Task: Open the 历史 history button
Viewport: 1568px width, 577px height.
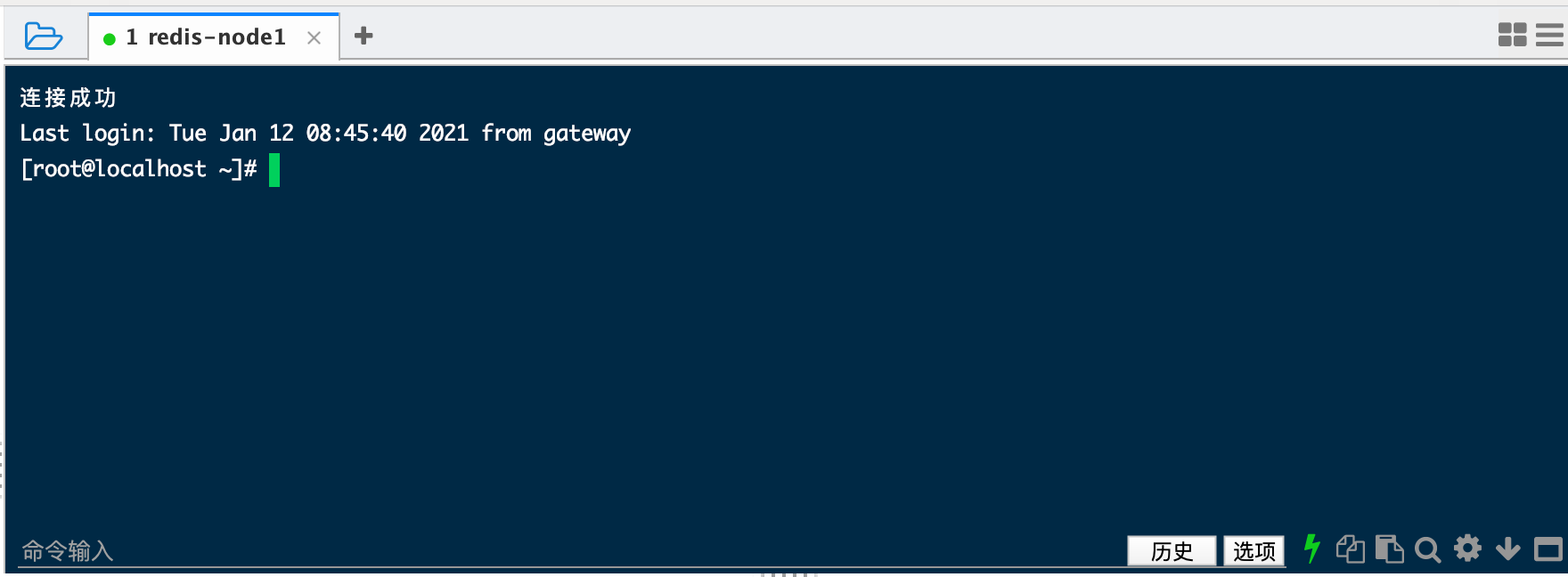Action: click(x=1172, y=551)
